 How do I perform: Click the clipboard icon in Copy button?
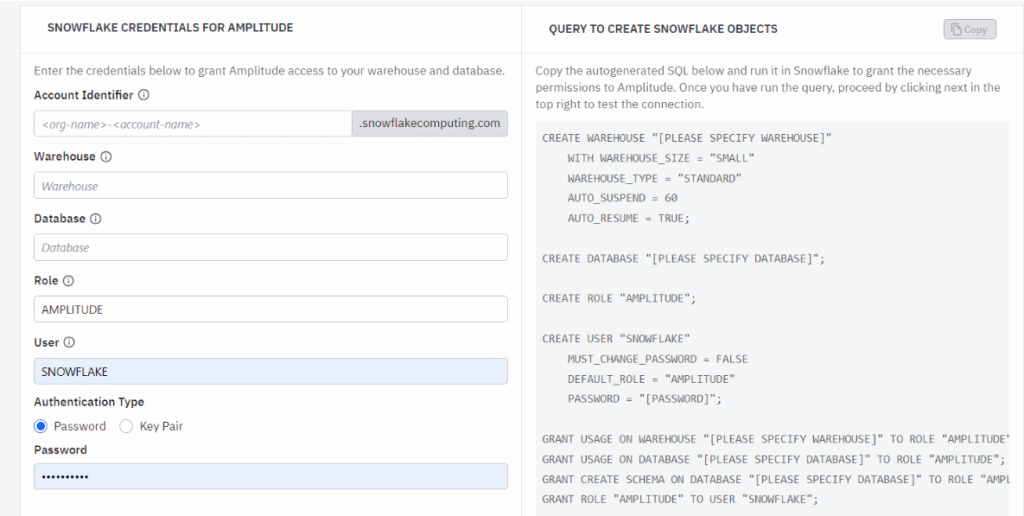[956, 30]
